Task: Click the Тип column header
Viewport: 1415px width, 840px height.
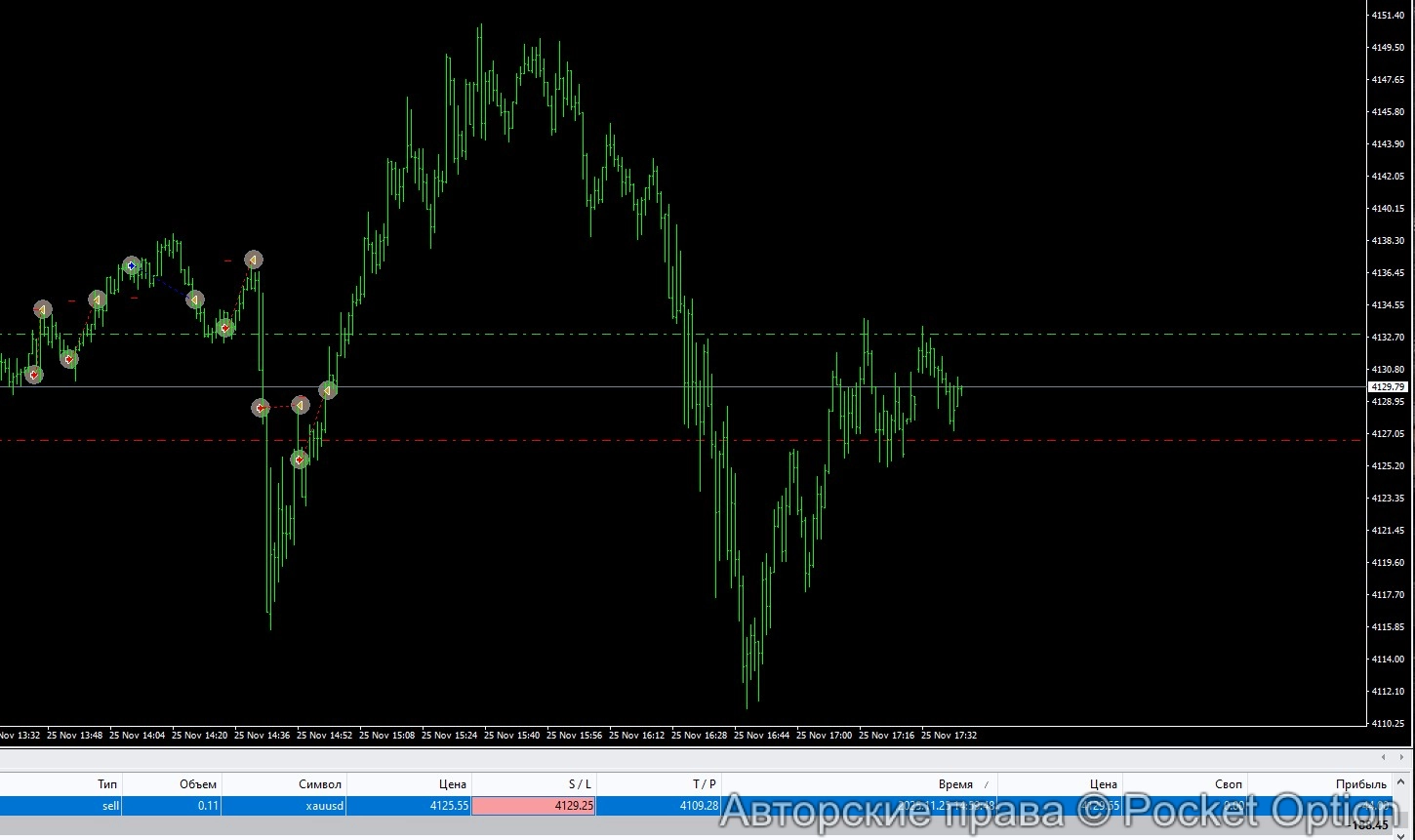Action: click(x=107, y=784)
